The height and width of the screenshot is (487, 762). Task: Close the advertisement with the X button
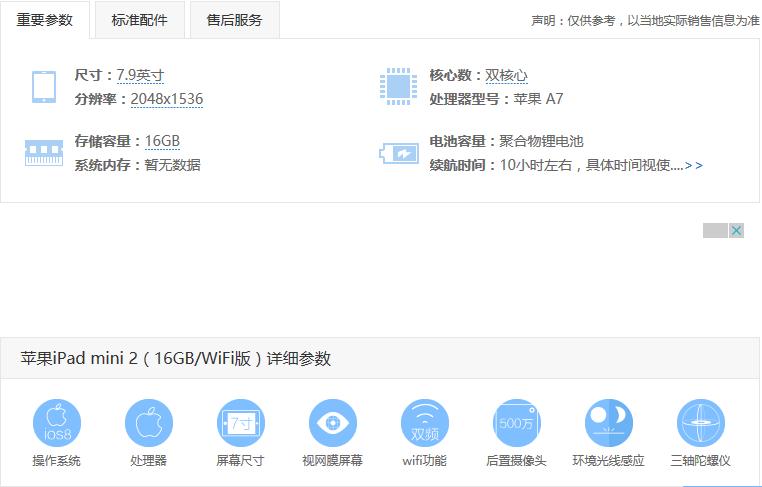click(736, 230)
